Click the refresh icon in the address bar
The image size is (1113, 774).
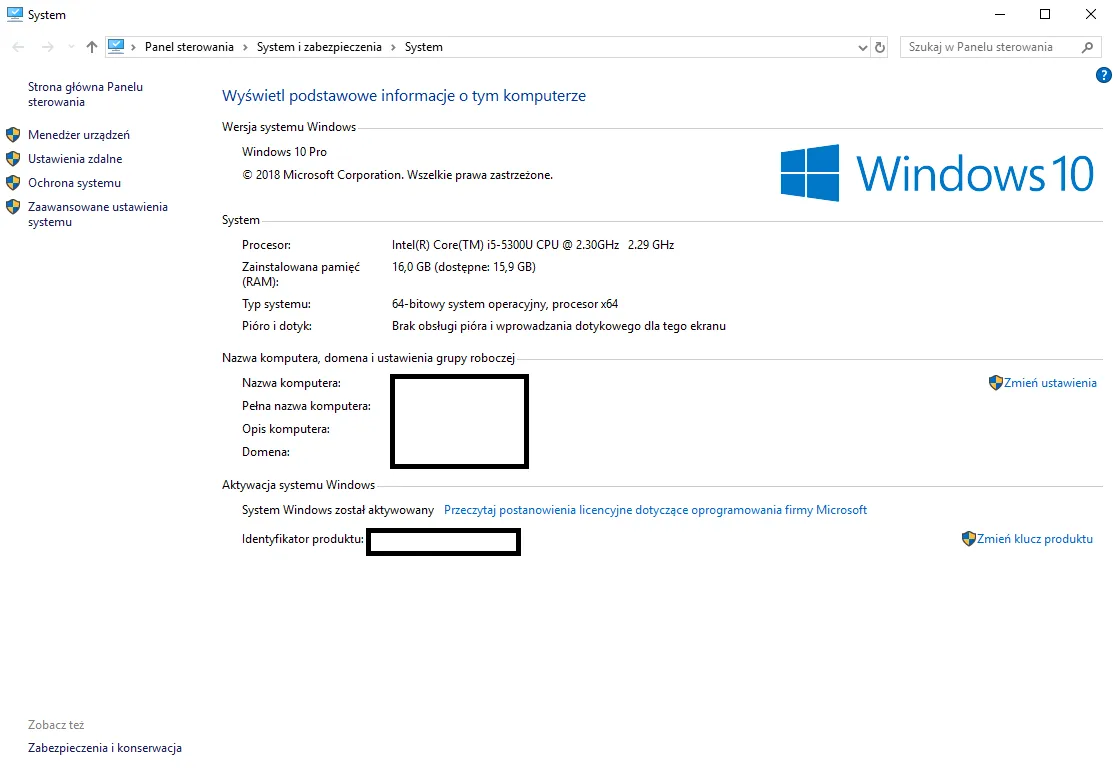point(879,47)
